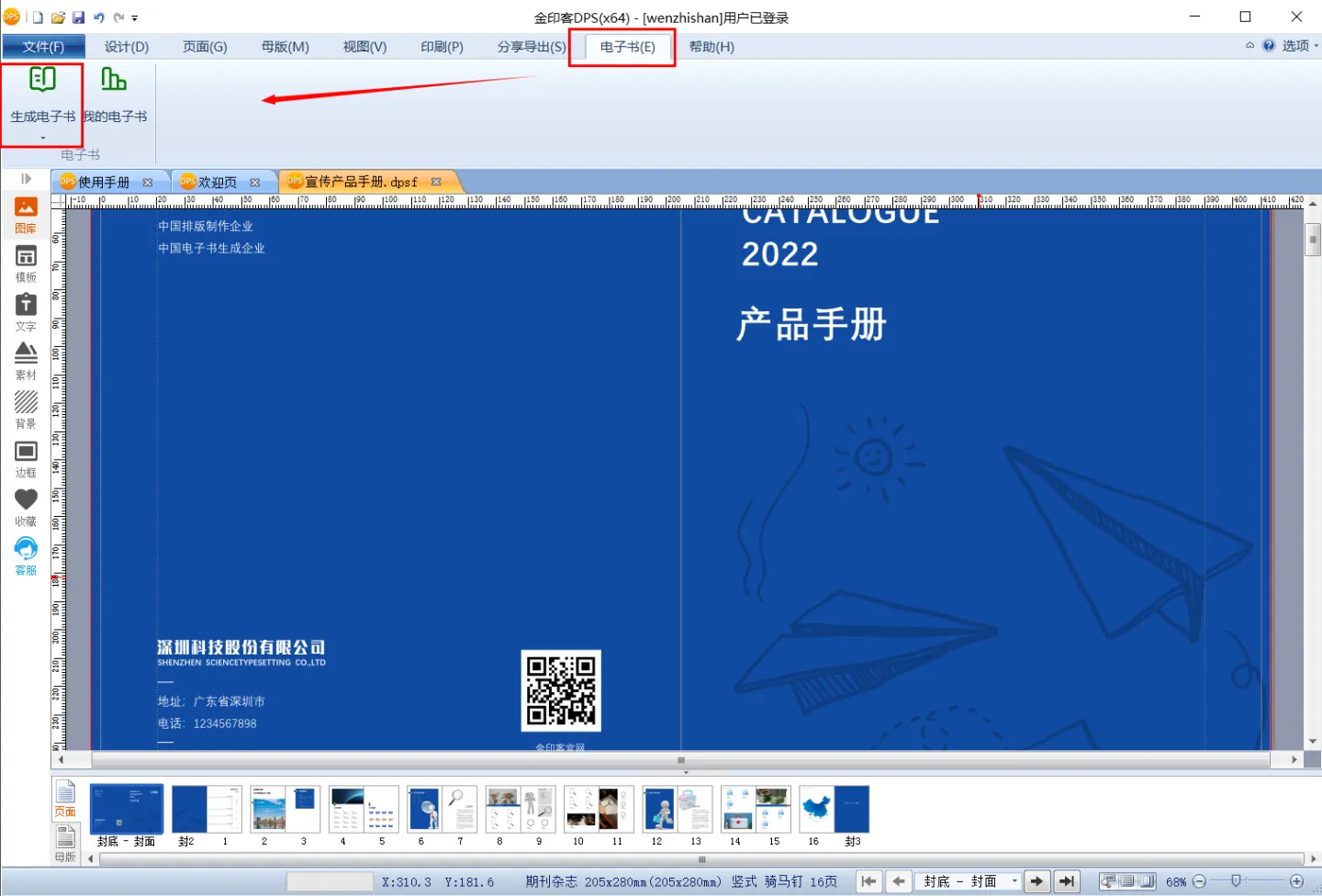The image size is (1322, 896).
Task: Open the 素材 (materials) panel
Action: (26, 362)
